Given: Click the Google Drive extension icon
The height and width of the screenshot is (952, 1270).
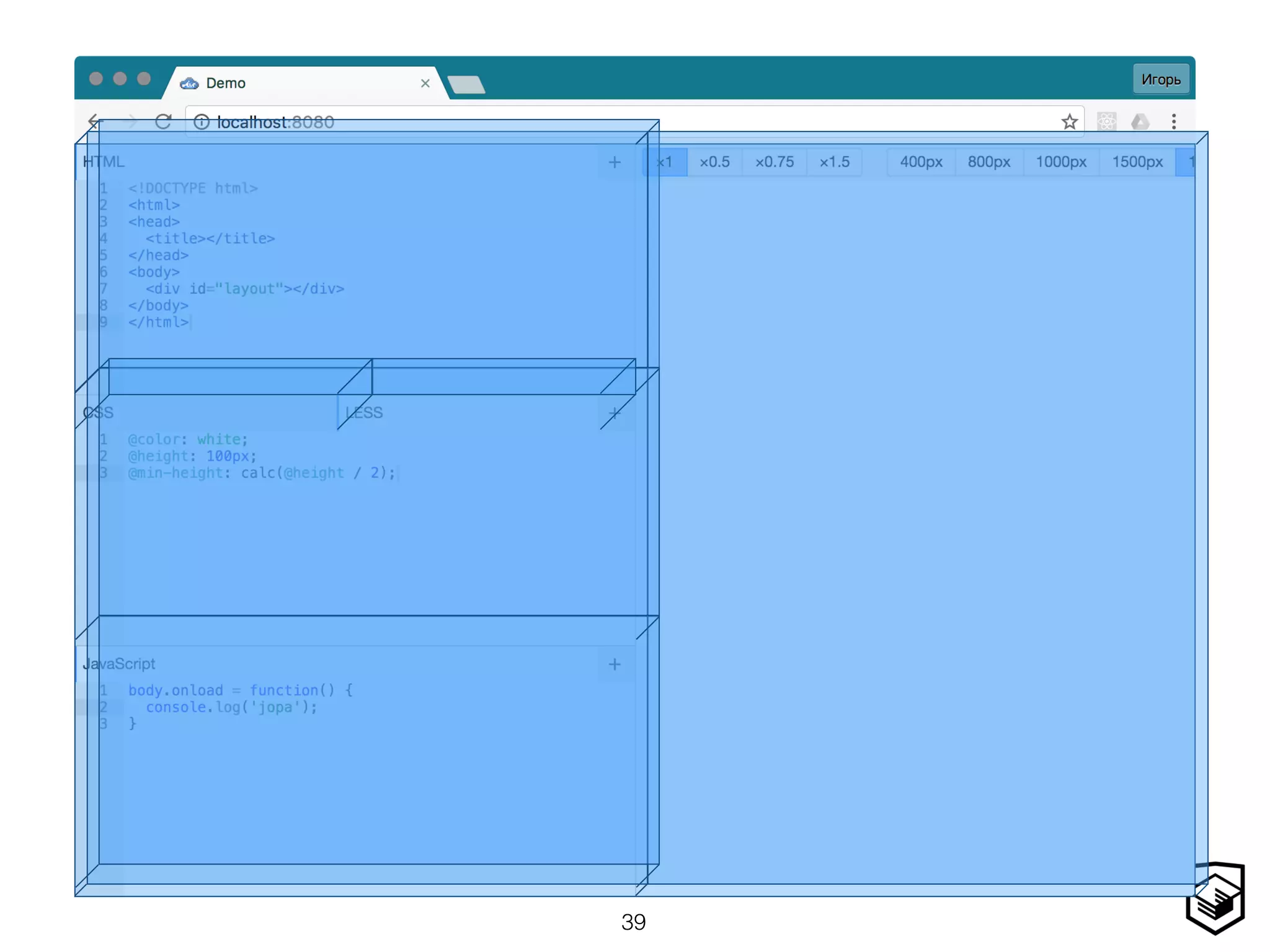Looking at the screenshot, I should [x=1140, y=122].
